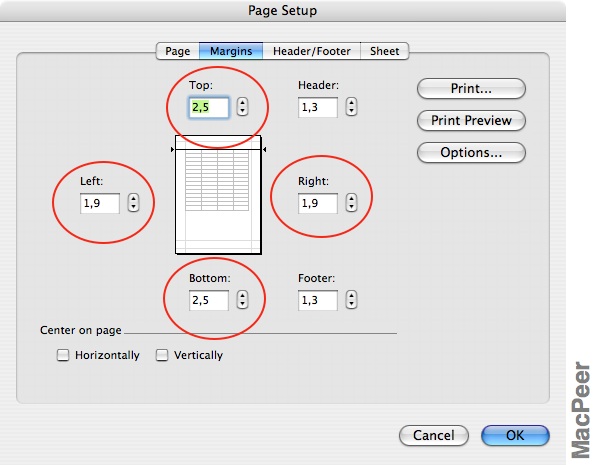Open the Print... dialog button
The width and height of the screenshot is (595, 465).
pos(471,89)
